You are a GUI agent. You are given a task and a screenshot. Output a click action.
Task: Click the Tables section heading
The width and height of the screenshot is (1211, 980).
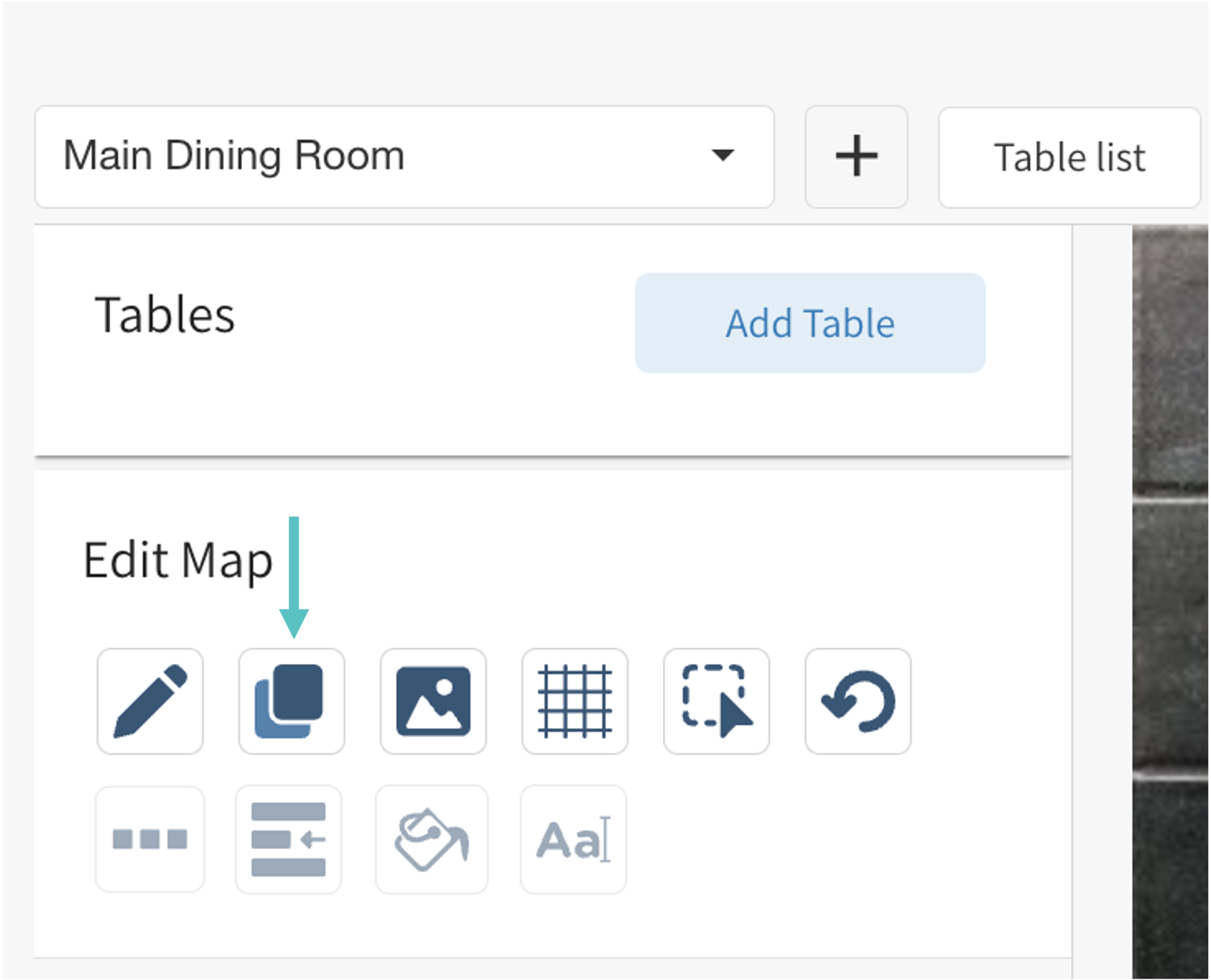point(164,315)
